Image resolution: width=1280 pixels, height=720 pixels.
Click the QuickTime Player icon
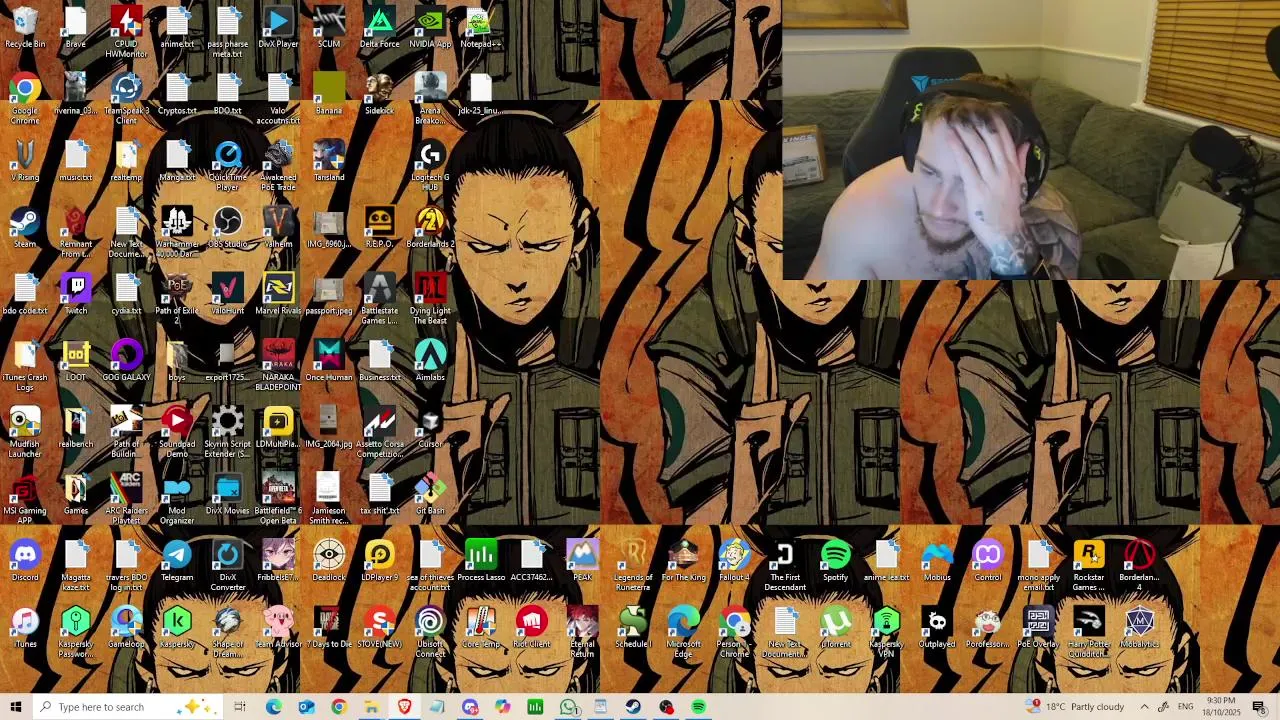point(228,166)
